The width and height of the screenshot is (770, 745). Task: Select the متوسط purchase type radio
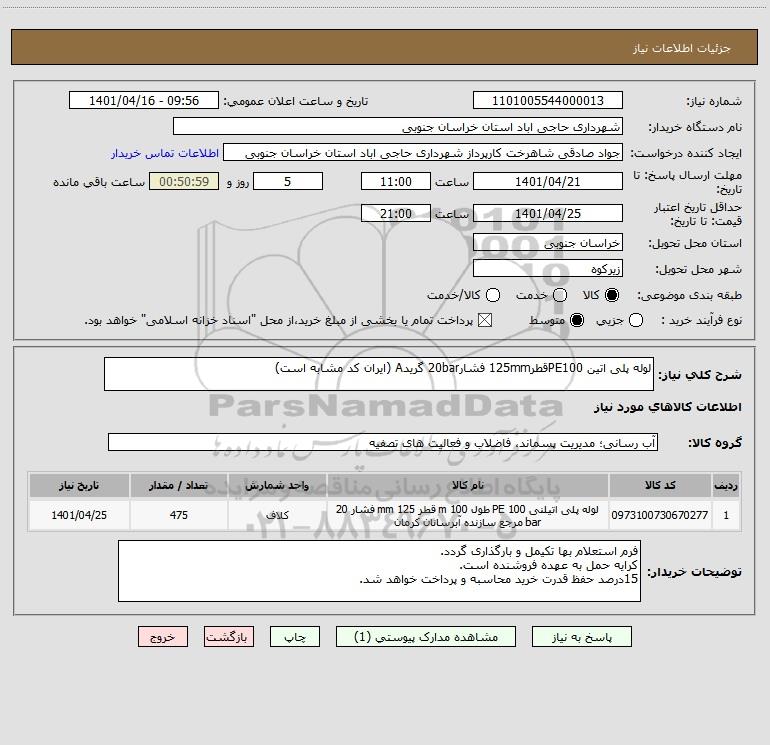click(x=577, y=321)
